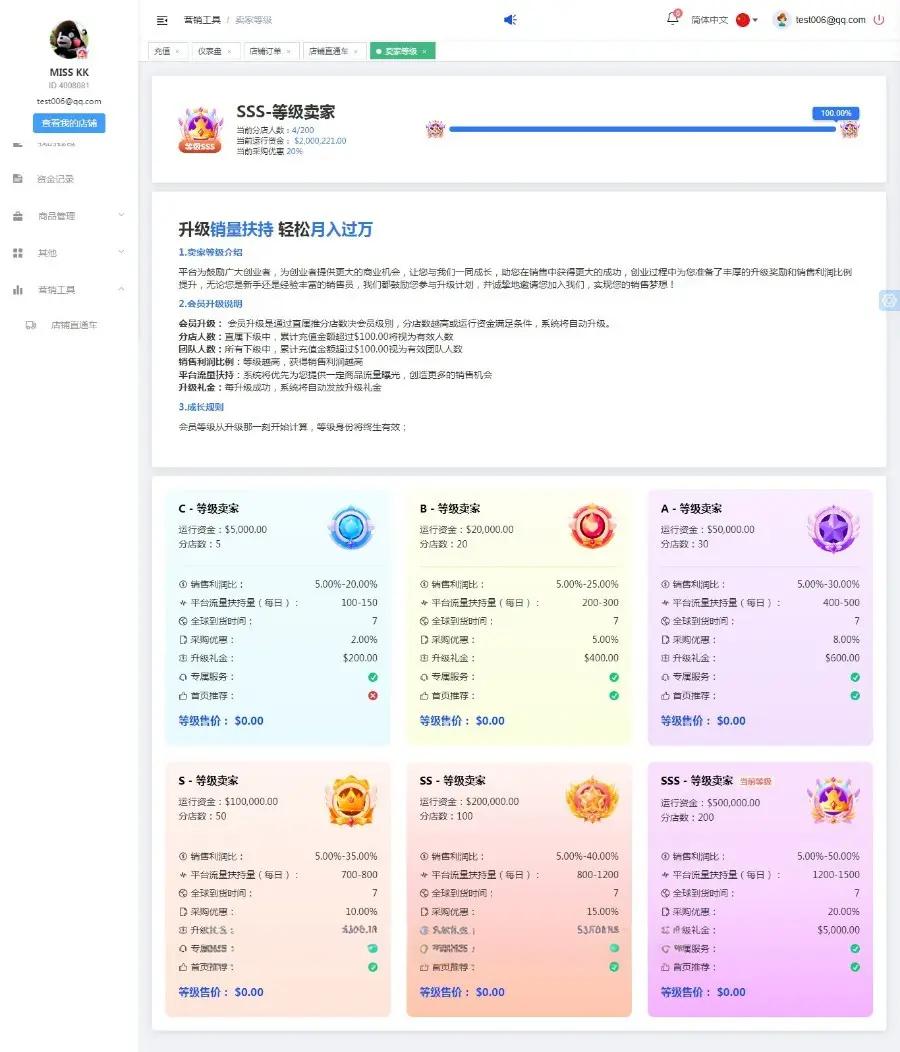Collapse the sidebar with the hamburger icon
This screenshot has width=900, height=1052.
[x=162, y=20]
